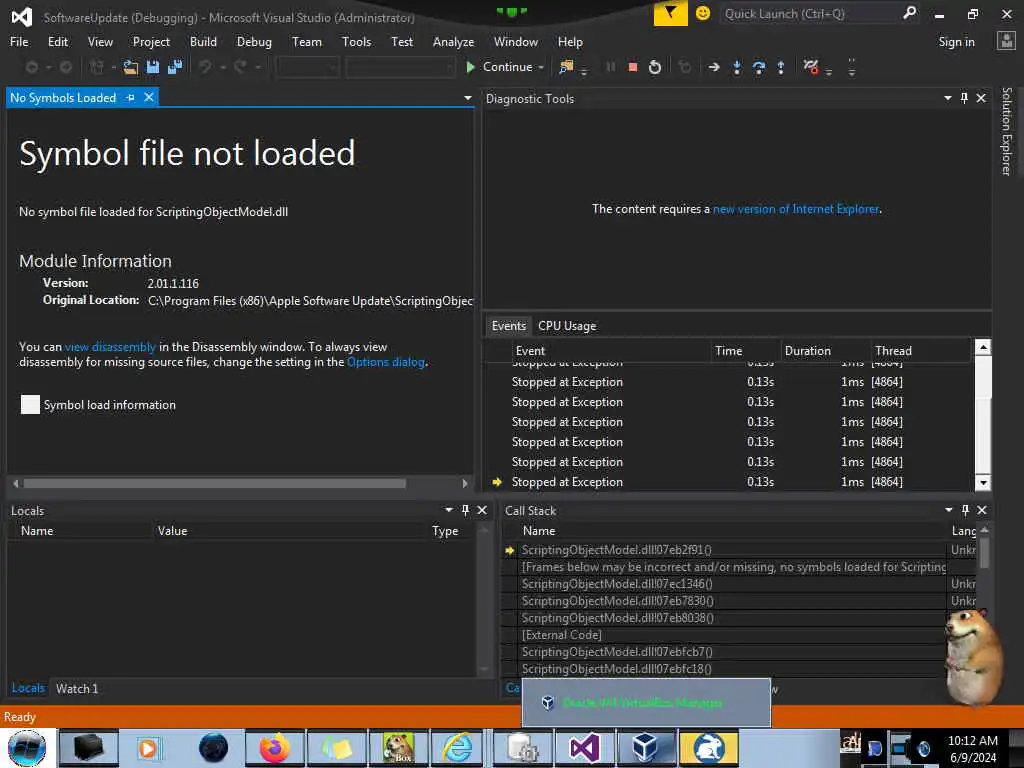This screenshot has width=1024, height=768.
Task: Click the Redo toolbar icon
Action: 240,67
